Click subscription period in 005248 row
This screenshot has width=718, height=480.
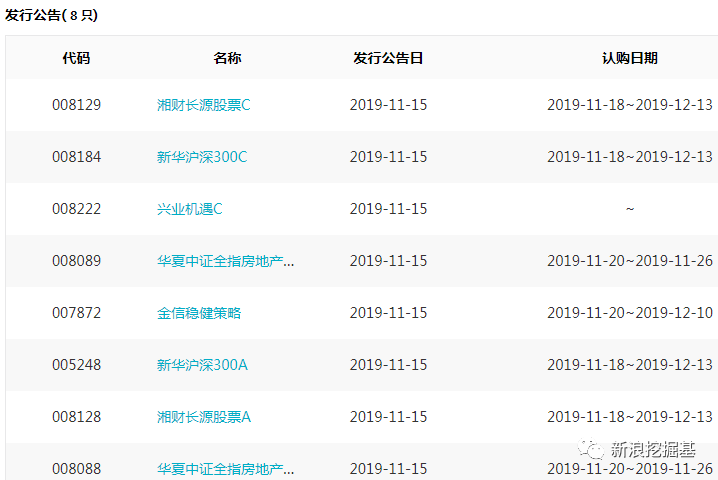coord(630,365)
